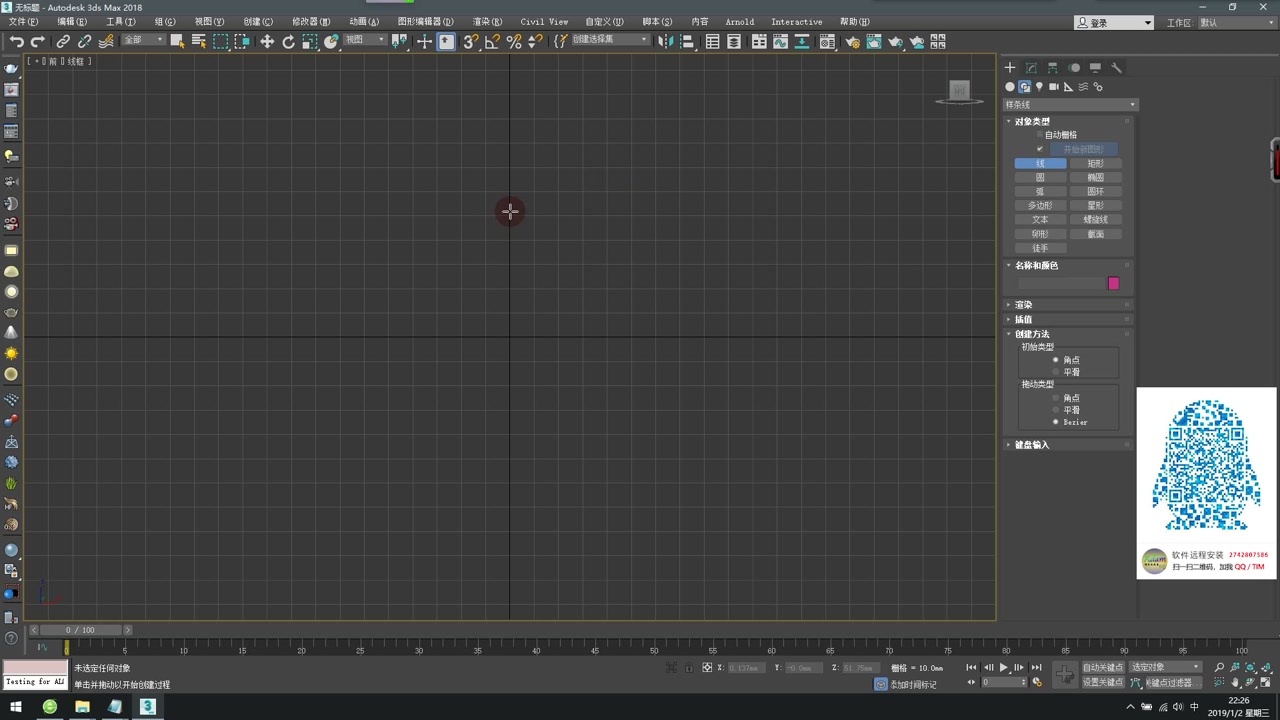Open the Arnold menu
The width and height of the screenshot is (1280, 720).
pyautogui.click(x=740, y=22)
